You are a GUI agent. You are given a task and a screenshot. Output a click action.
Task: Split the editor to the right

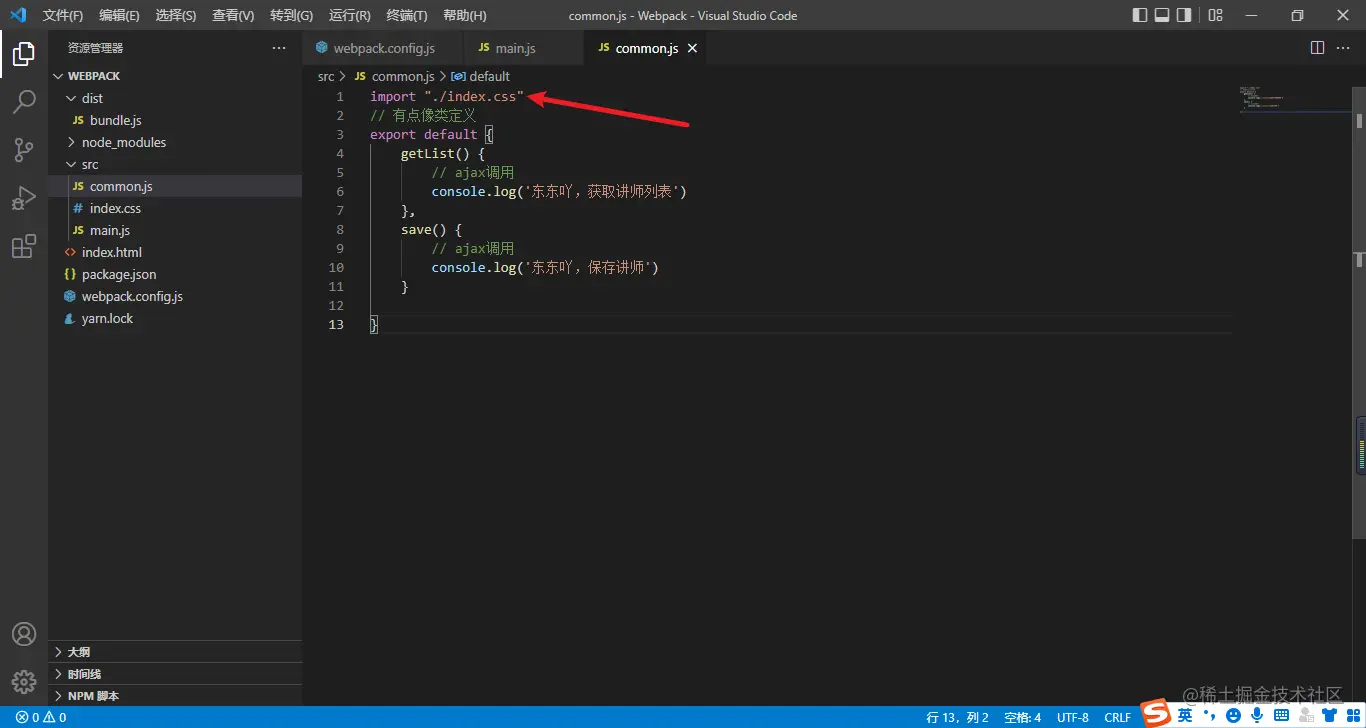coord(1317,48)
